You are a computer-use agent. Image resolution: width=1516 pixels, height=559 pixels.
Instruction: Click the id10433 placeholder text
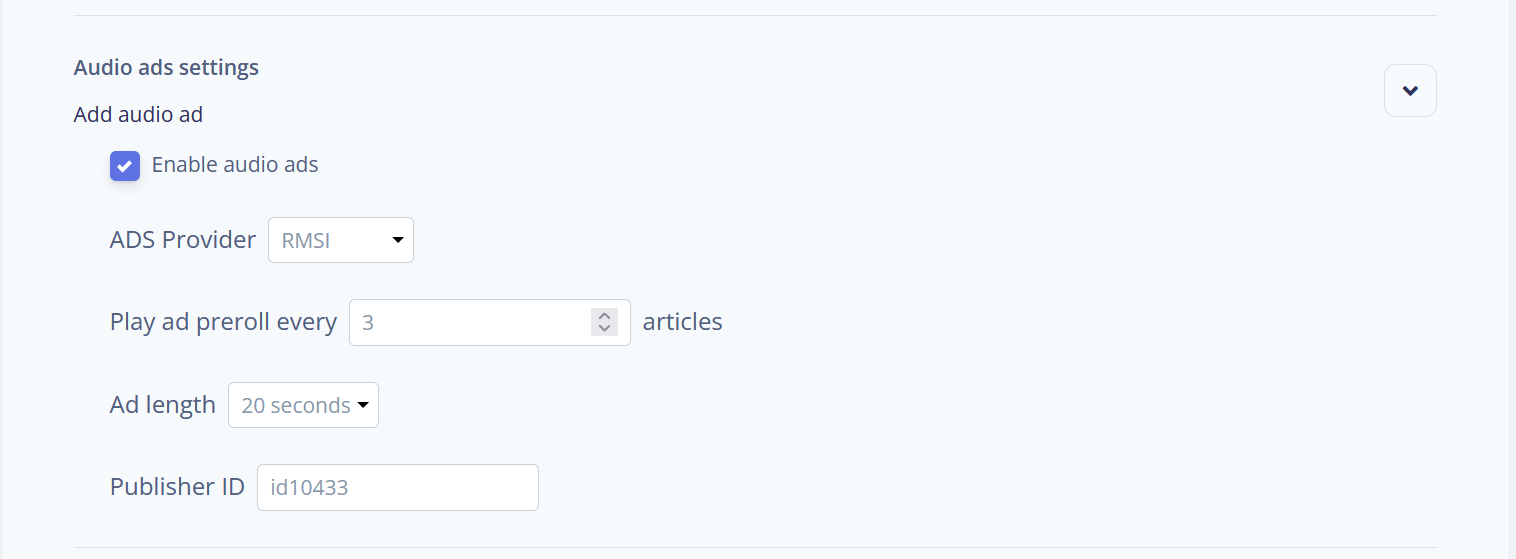pos(309,488)
